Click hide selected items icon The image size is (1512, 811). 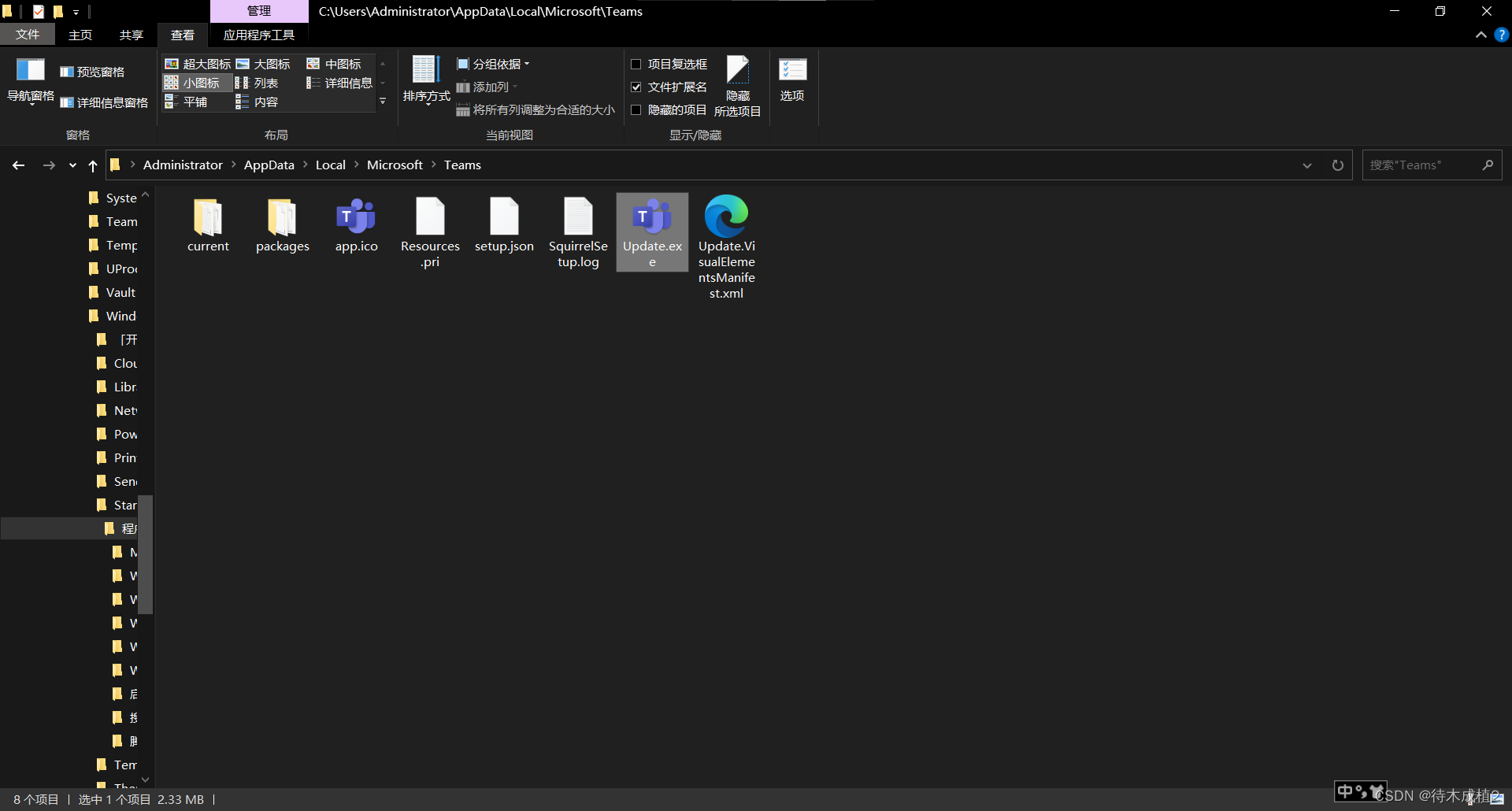click(737, 87)
